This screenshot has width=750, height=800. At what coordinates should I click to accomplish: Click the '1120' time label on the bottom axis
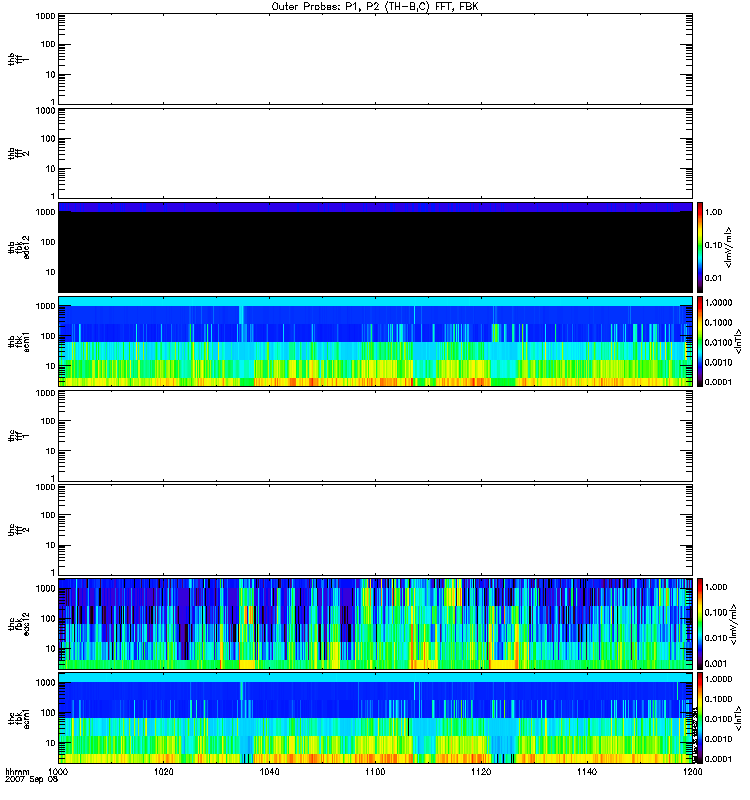coord(481,772)
